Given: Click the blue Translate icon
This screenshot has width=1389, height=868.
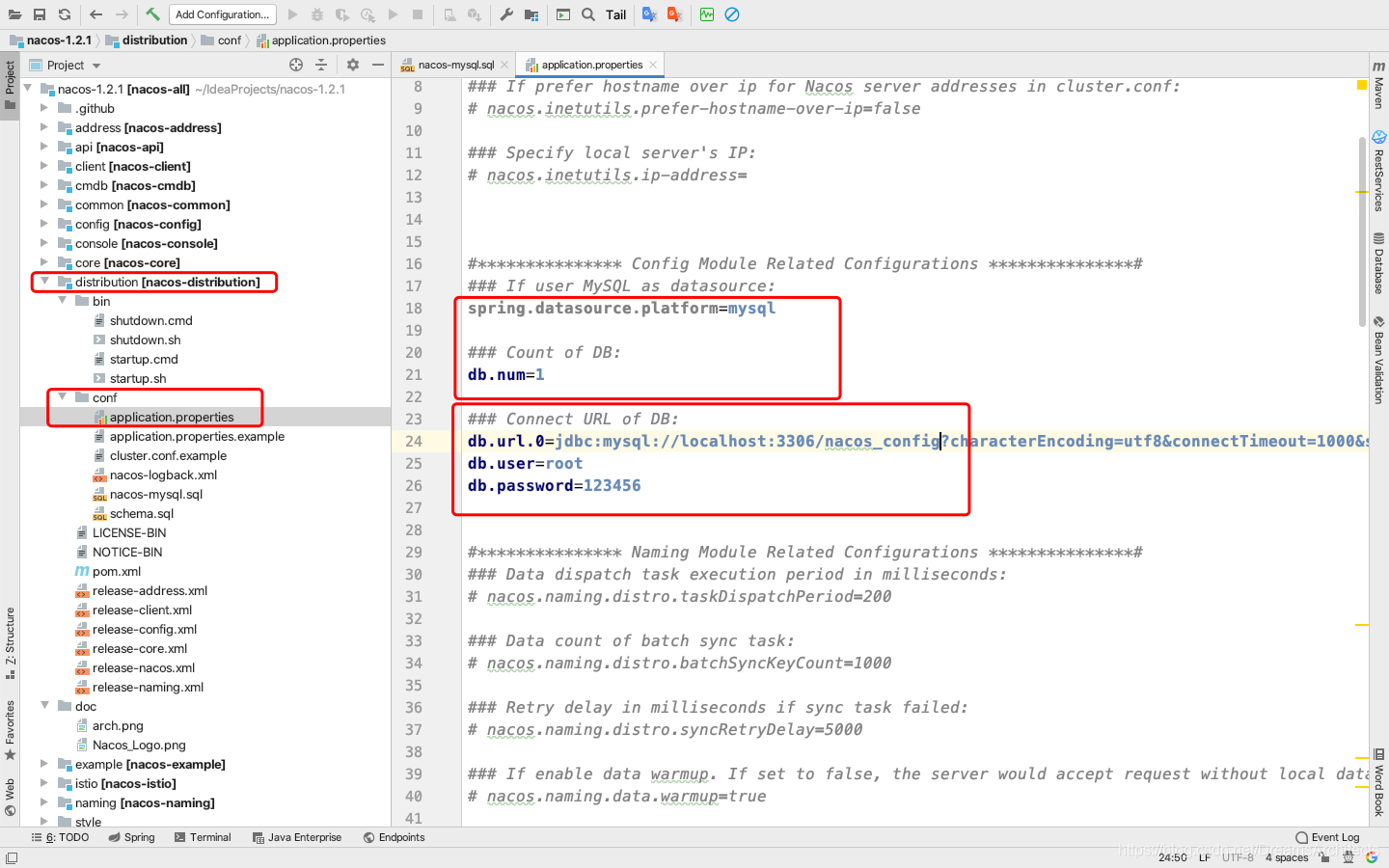Looking at the screenshot, I should pyautogui.click(x=649, y=14).
